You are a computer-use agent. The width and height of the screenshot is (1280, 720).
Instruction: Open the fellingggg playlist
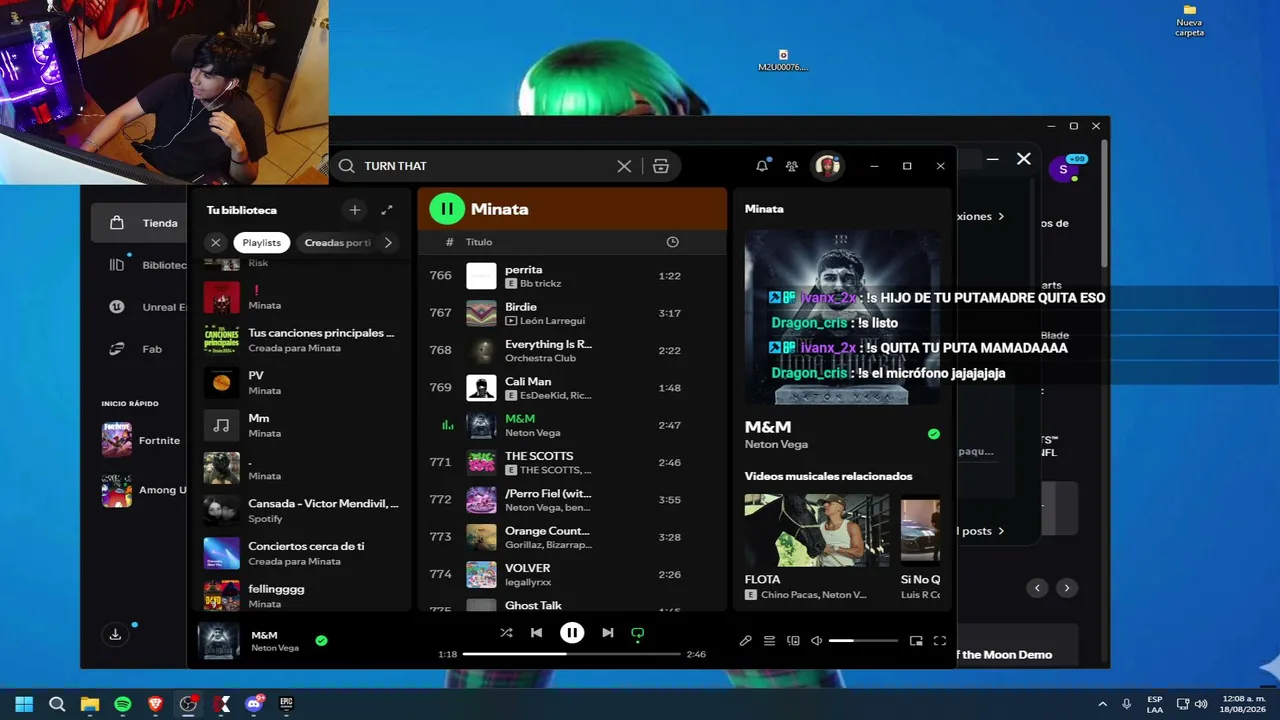tap(303, 596)
